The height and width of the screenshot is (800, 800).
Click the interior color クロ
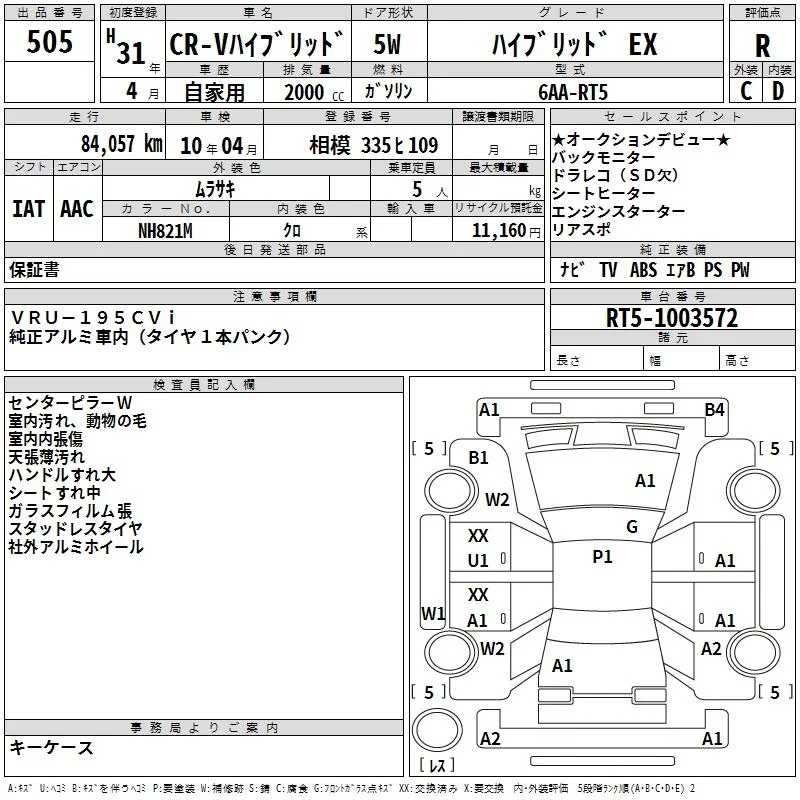(x=292, y=231)
